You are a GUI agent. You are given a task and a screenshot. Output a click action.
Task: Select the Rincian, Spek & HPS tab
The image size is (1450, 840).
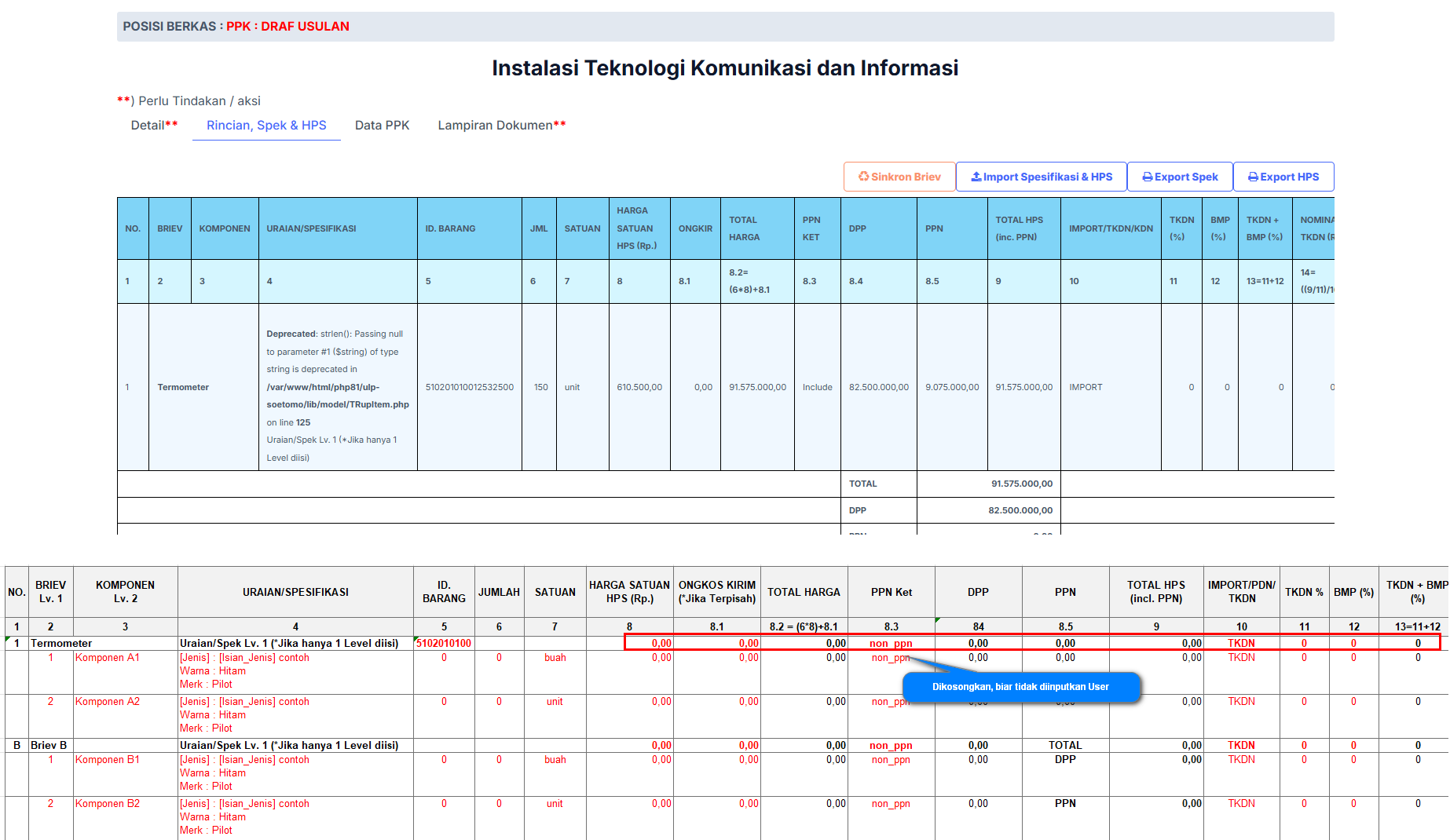click(266, 126)
